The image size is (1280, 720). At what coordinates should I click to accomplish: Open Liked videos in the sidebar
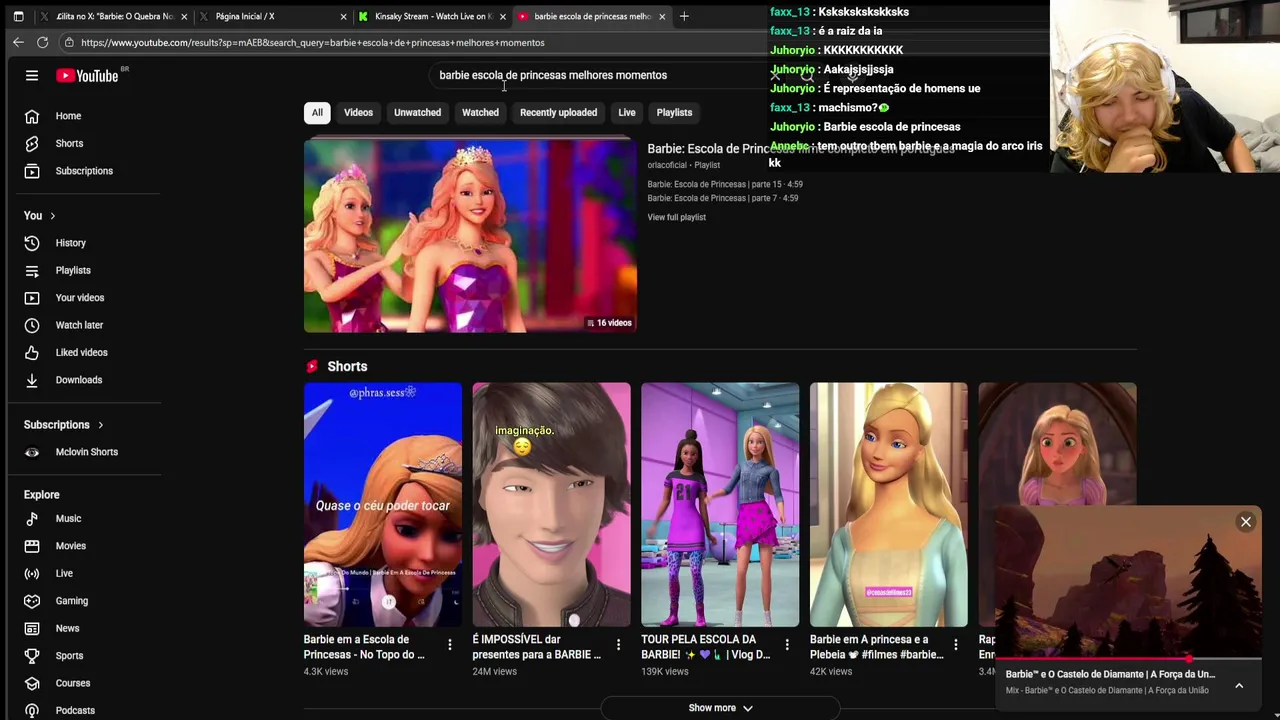80,352
